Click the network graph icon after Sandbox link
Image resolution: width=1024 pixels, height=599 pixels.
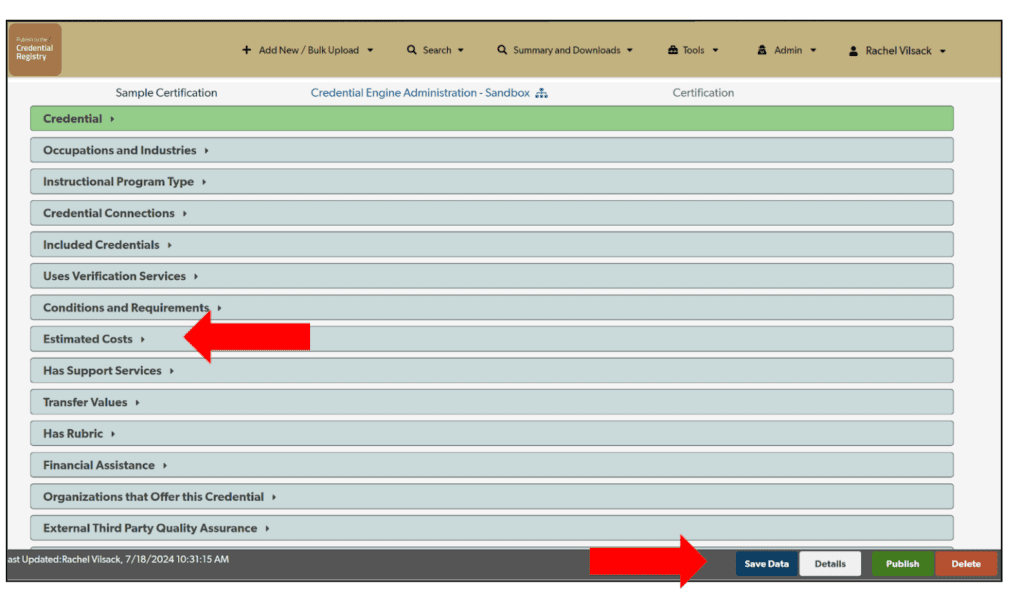(x=541, y=92)
